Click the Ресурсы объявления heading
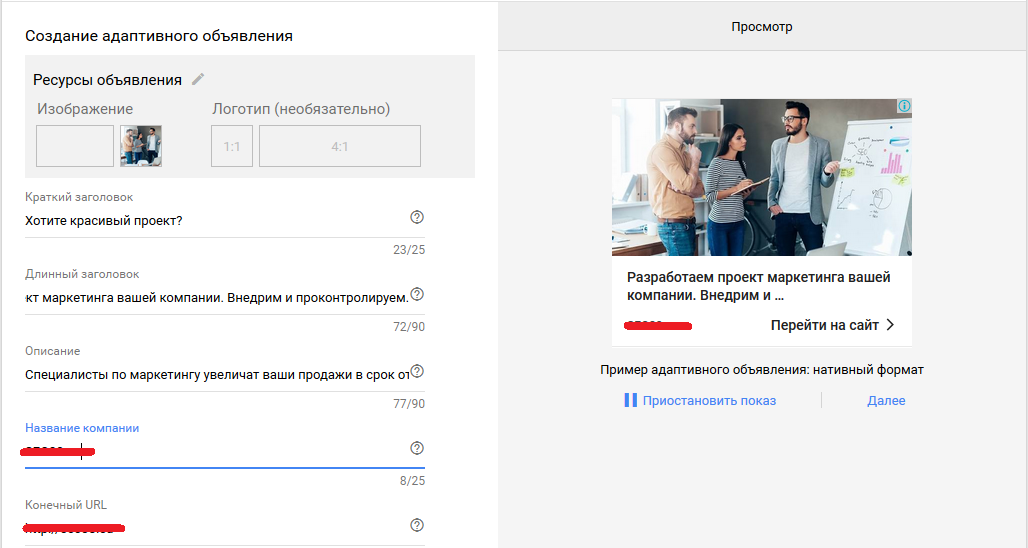Screen dimensions: 1028x548 [x=108, y=80]
